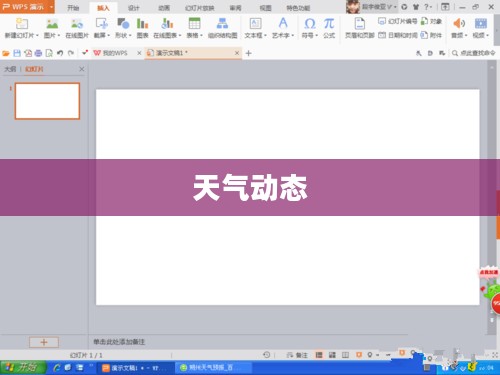The height and width of the screenshot is (375, 500).
Task: Switch to Slide Sorter view in status bar
Action: (x=332, y=355)
